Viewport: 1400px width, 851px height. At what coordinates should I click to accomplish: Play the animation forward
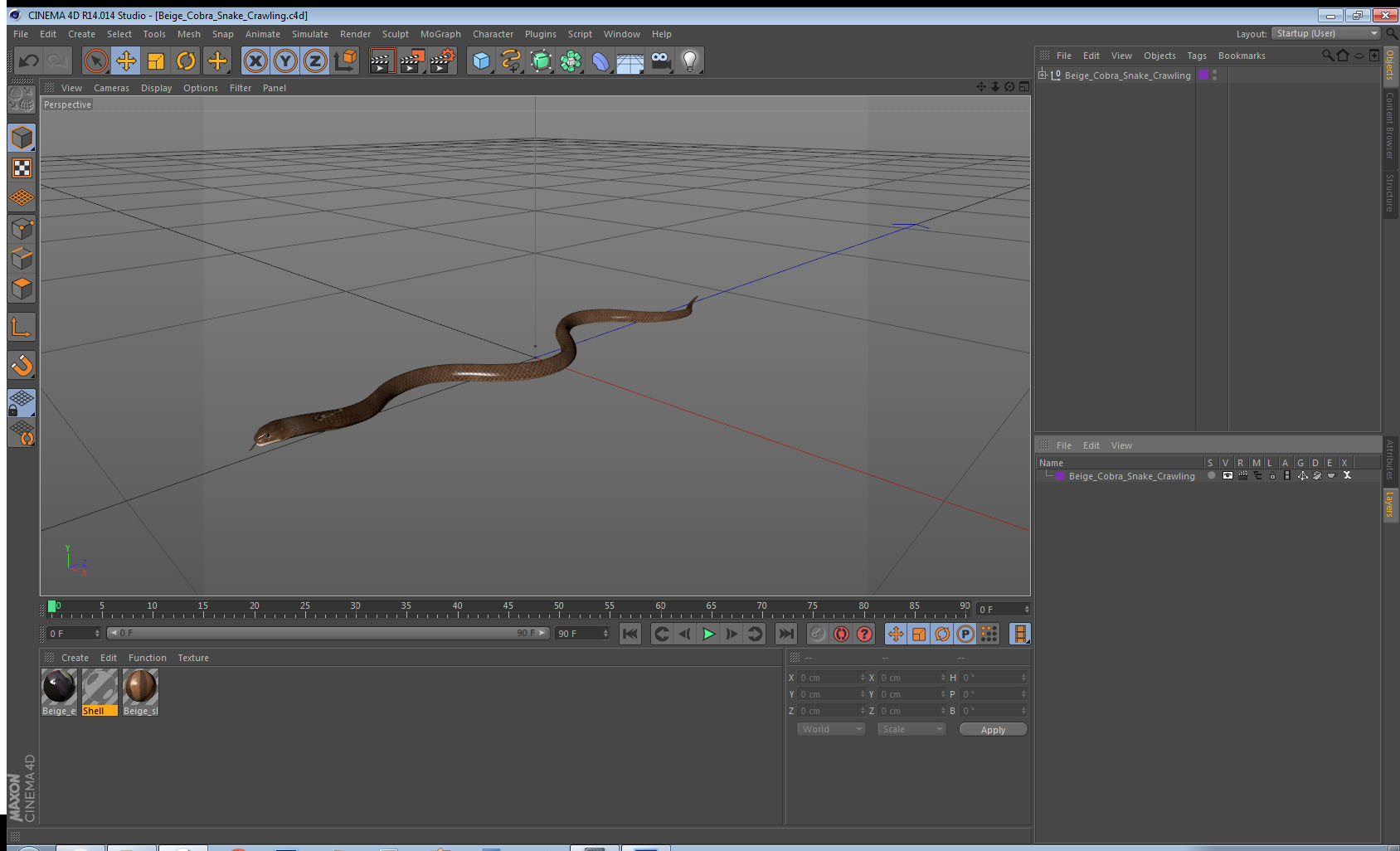[708, 634]
